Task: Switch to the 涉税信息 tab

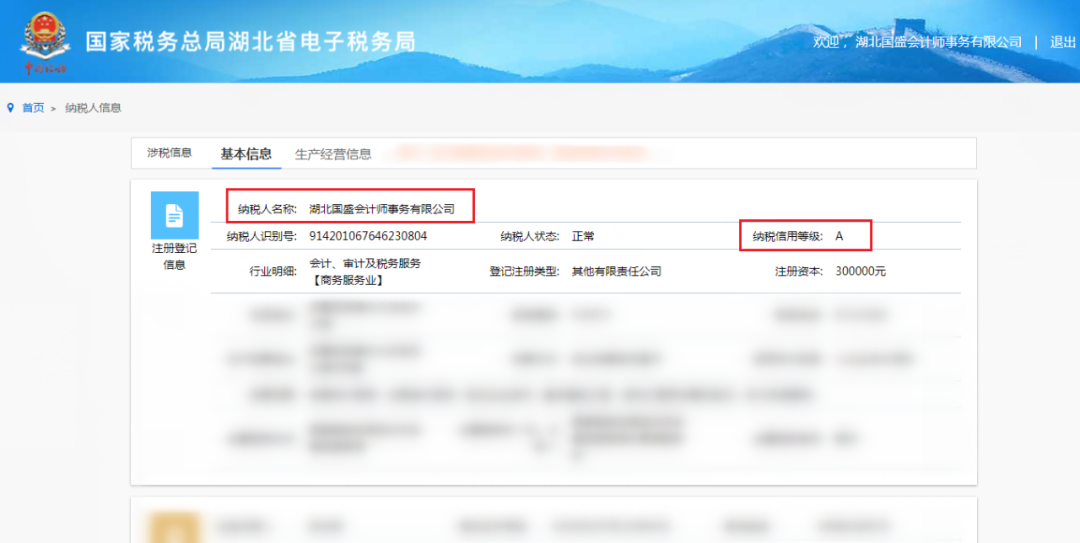Action: tap(169, 153)
